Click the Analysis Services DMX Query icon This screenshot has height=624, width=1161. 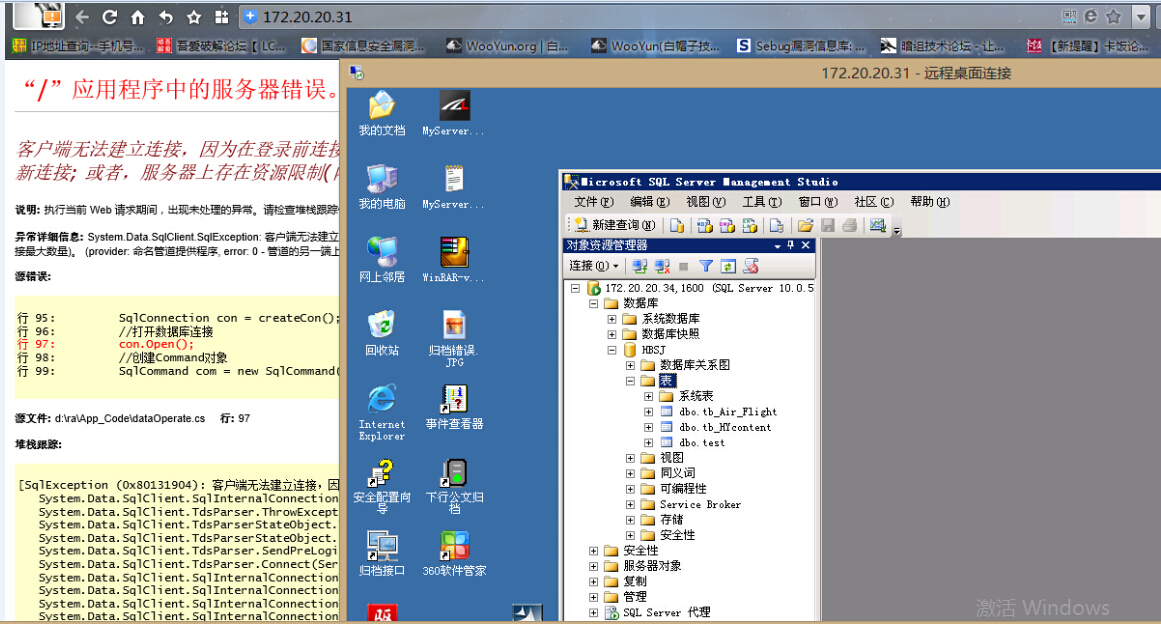coord(727,225)
